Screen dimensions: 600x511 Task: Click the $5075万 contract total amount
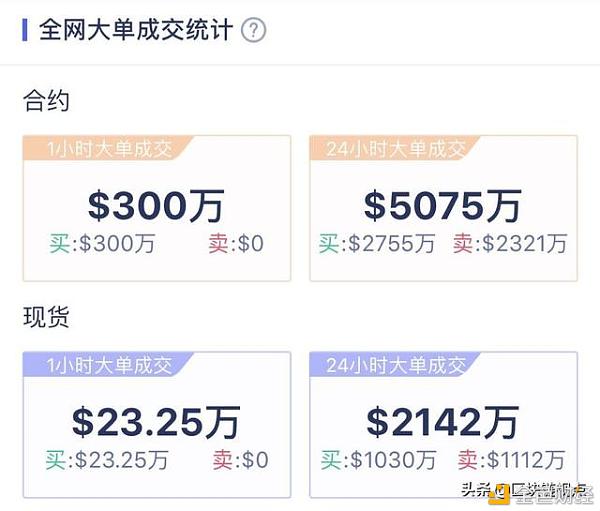point(443,206)
